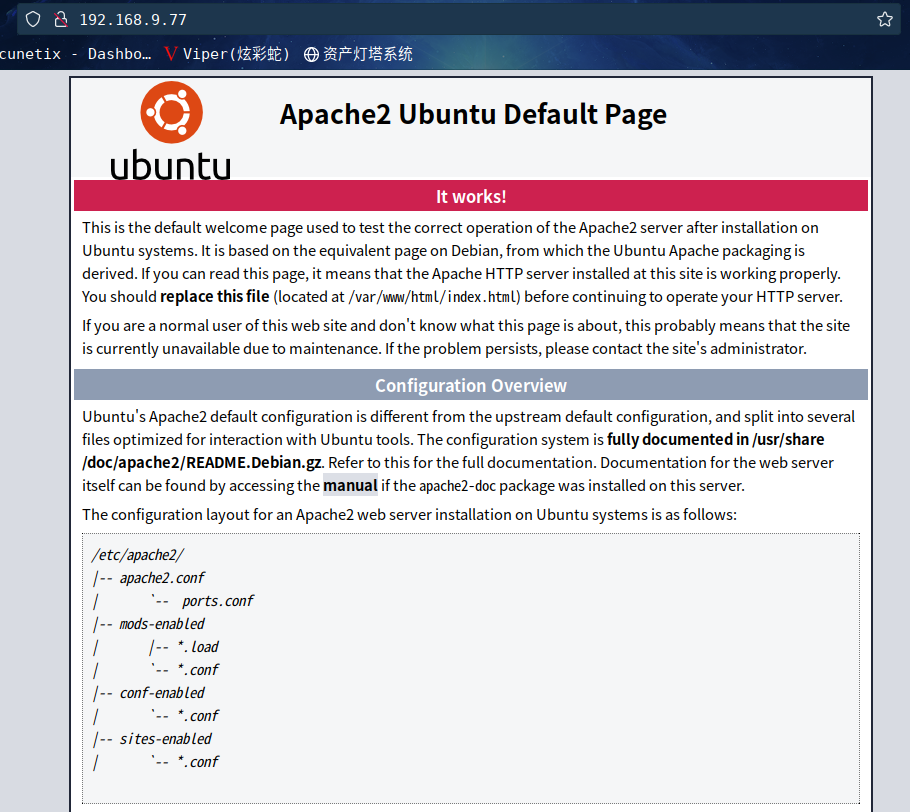
Task: Open the Acunetix Dashboard bookmark
Action: click(x=75, y=54)
